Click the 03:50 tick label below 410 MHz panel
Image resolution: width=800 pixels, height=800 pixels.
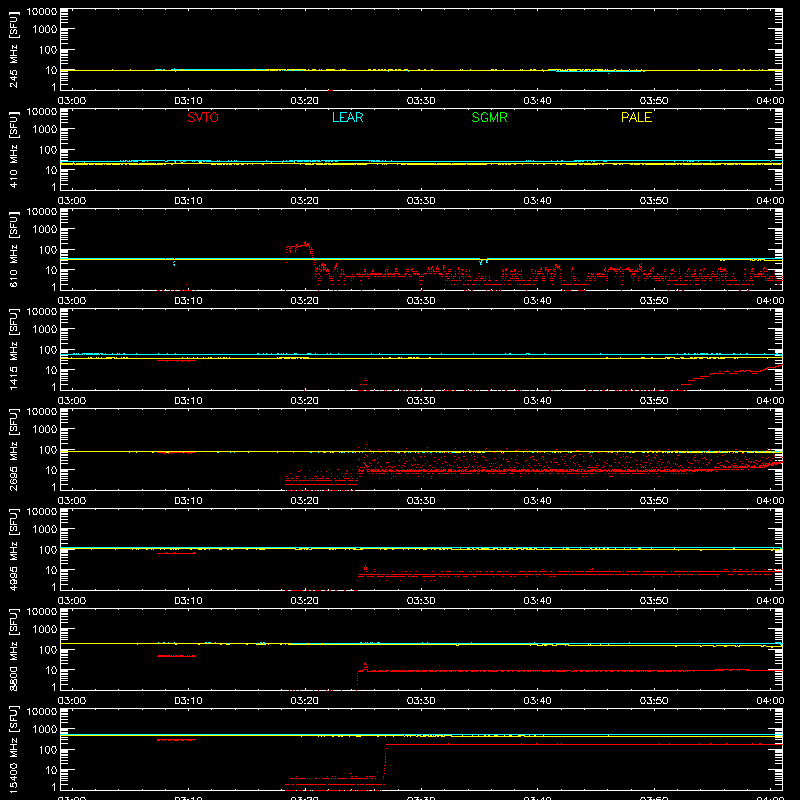coord(654,201)
